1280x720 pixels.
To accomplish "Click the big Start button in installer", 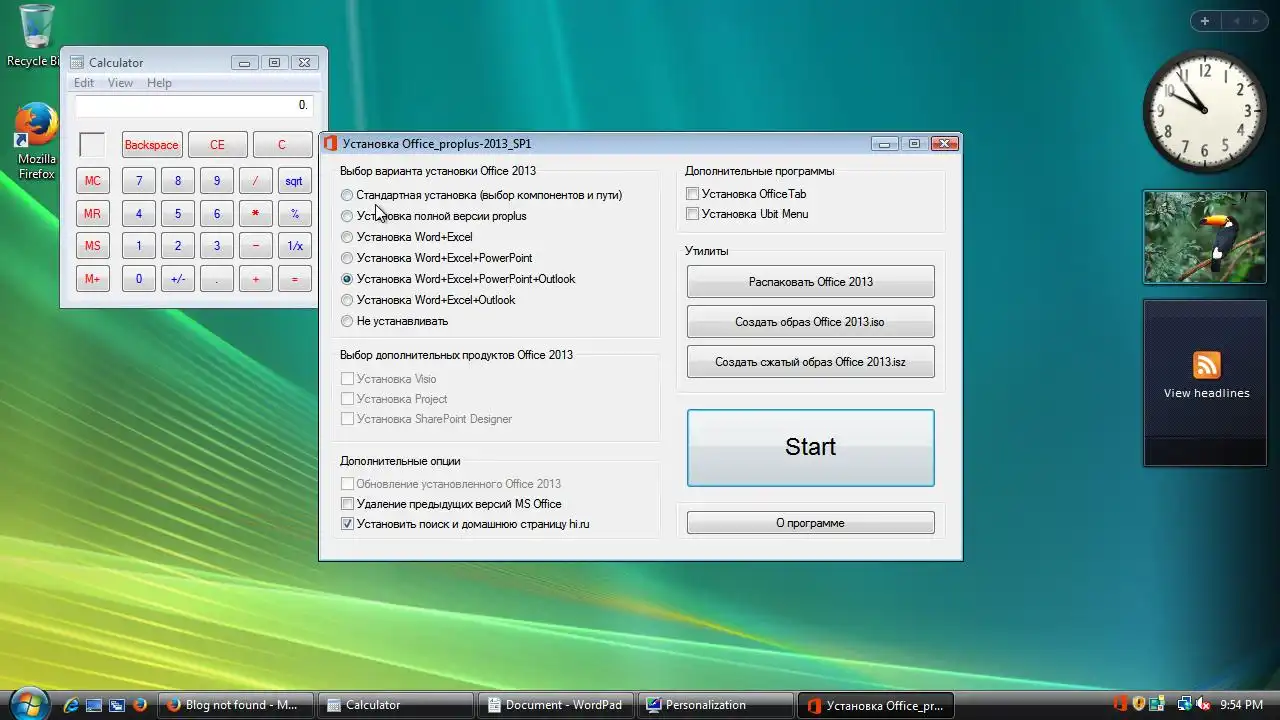I will (x=810, y=447).
